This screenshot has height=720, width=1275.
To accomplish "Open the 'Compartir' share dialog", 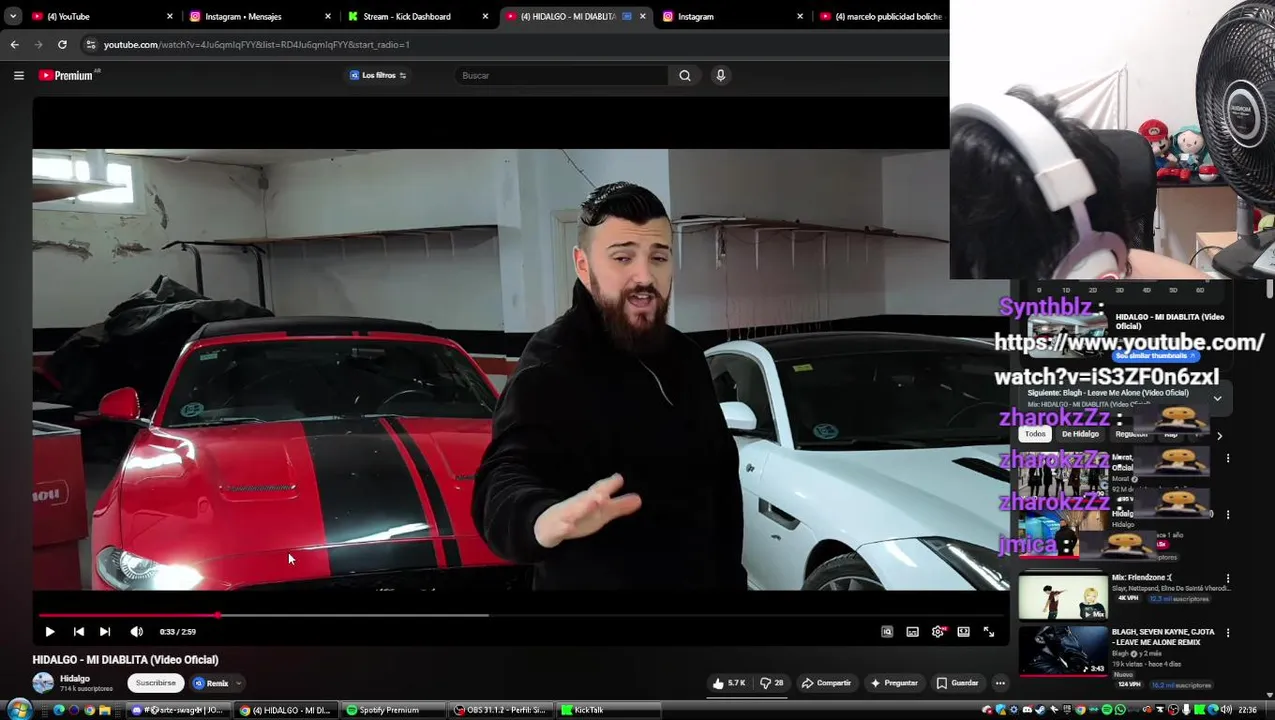I will [827, 683].
